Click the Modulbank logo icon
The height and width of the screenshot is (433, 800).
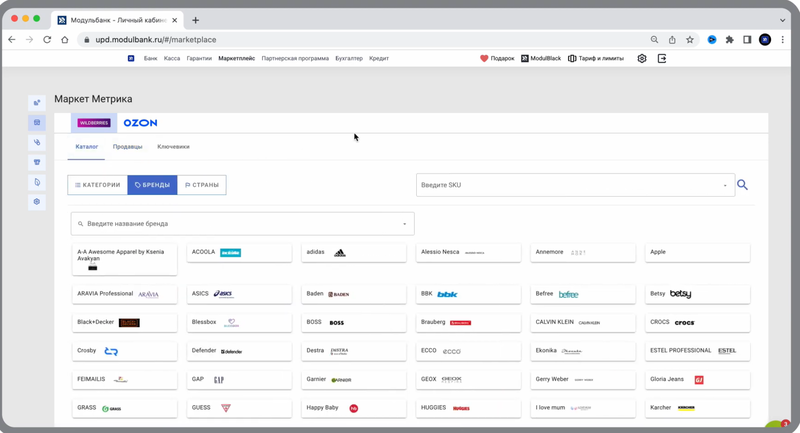tap(131, 59)
